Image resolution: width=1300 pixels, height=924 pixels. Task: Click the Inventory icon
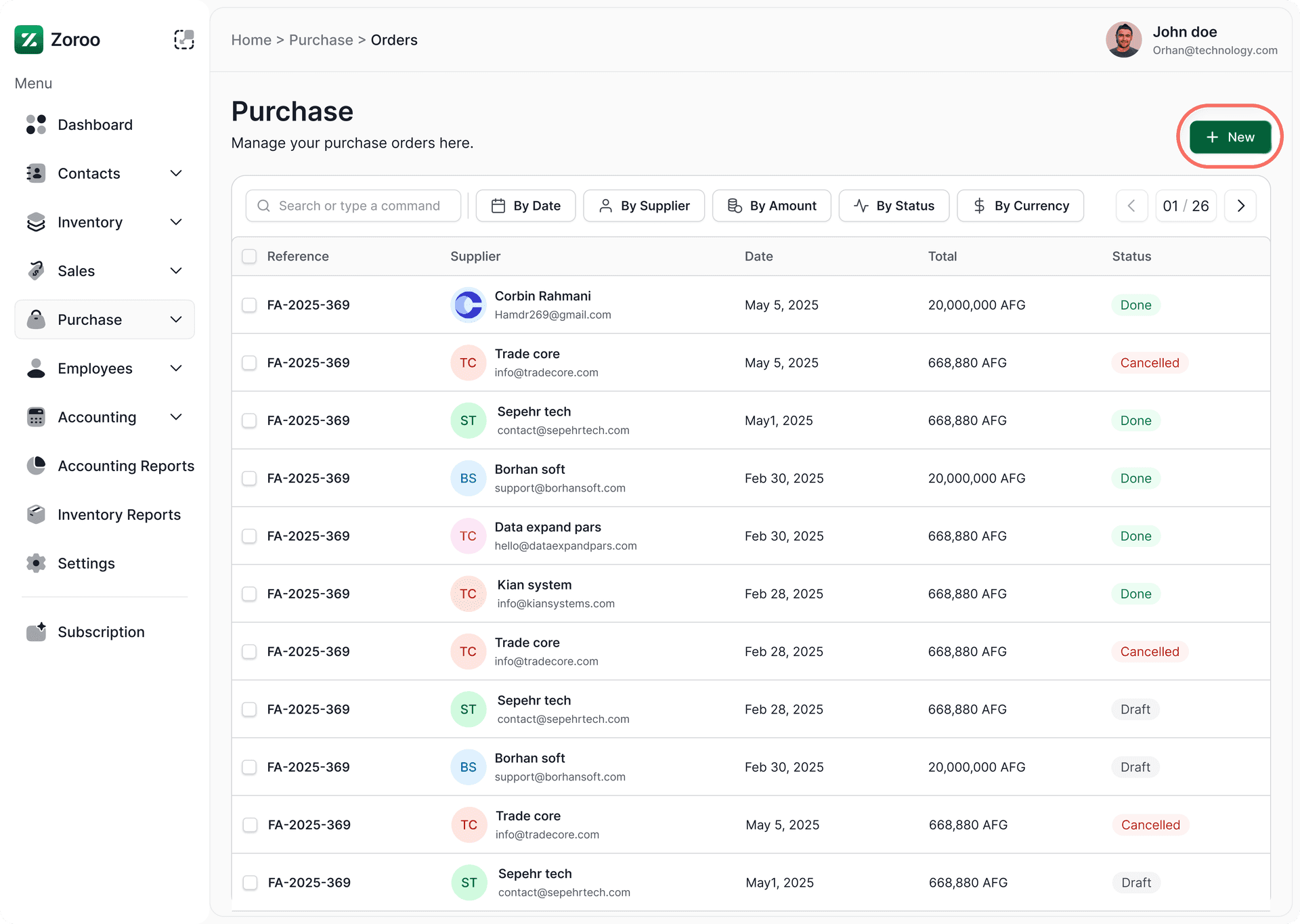coord(35,222)
